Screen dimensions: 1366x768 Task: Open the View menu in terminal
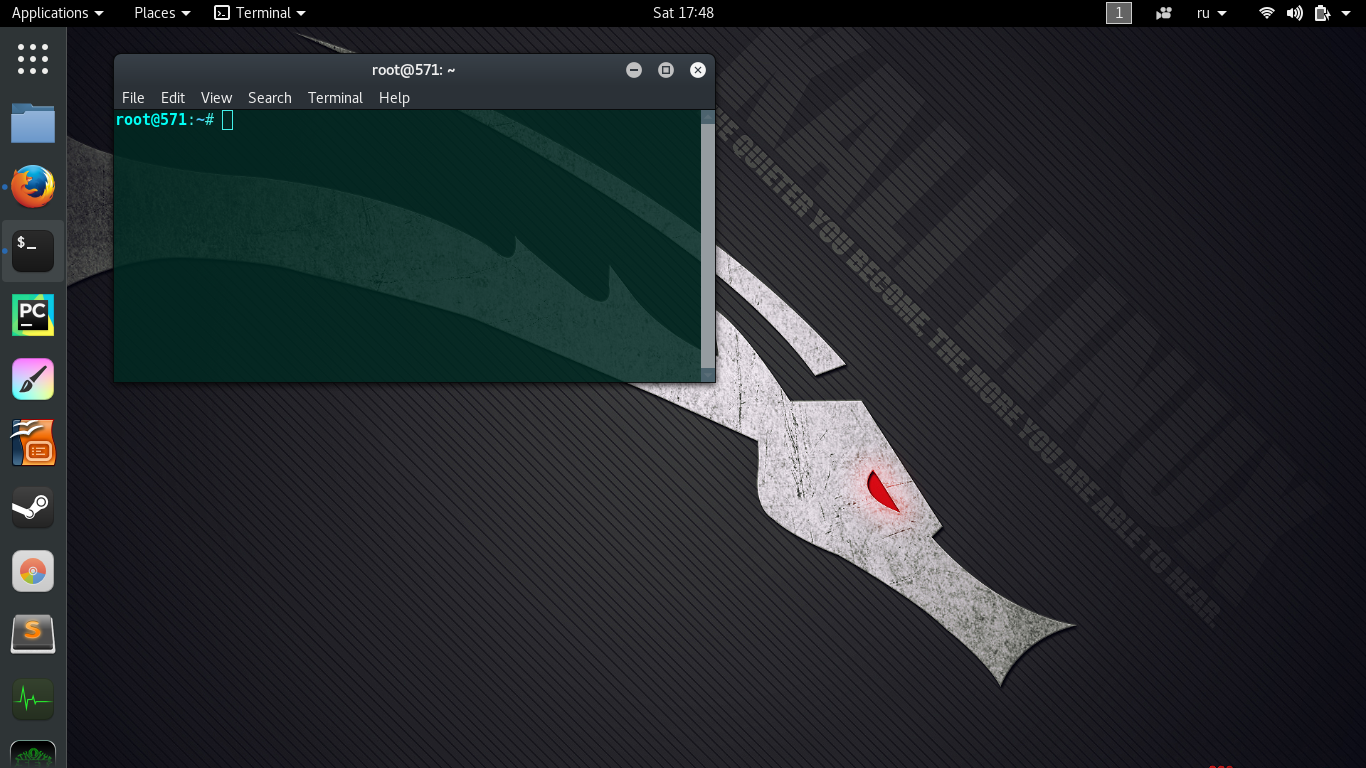[216, 97]
